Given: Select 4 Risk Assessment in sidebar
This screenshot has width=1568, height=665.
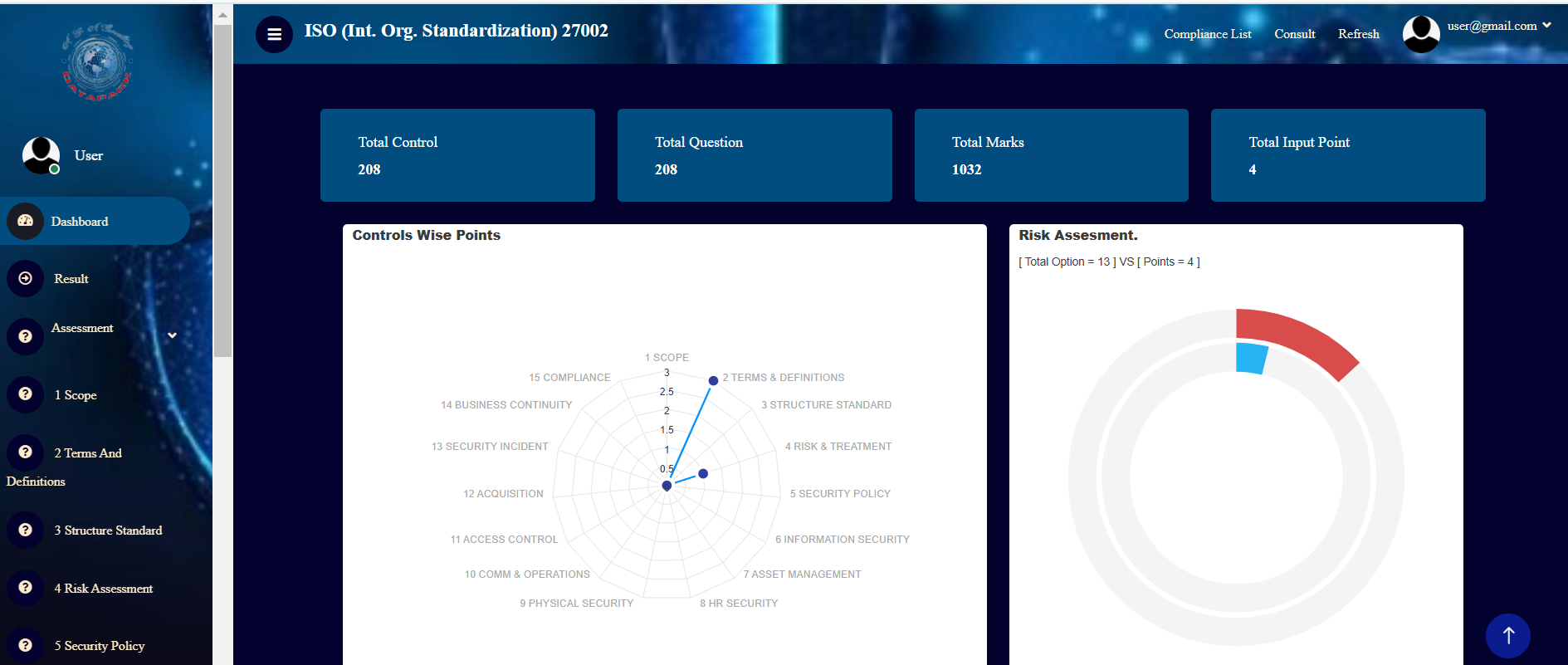Looking at the screenshot, I should point(104,589).
